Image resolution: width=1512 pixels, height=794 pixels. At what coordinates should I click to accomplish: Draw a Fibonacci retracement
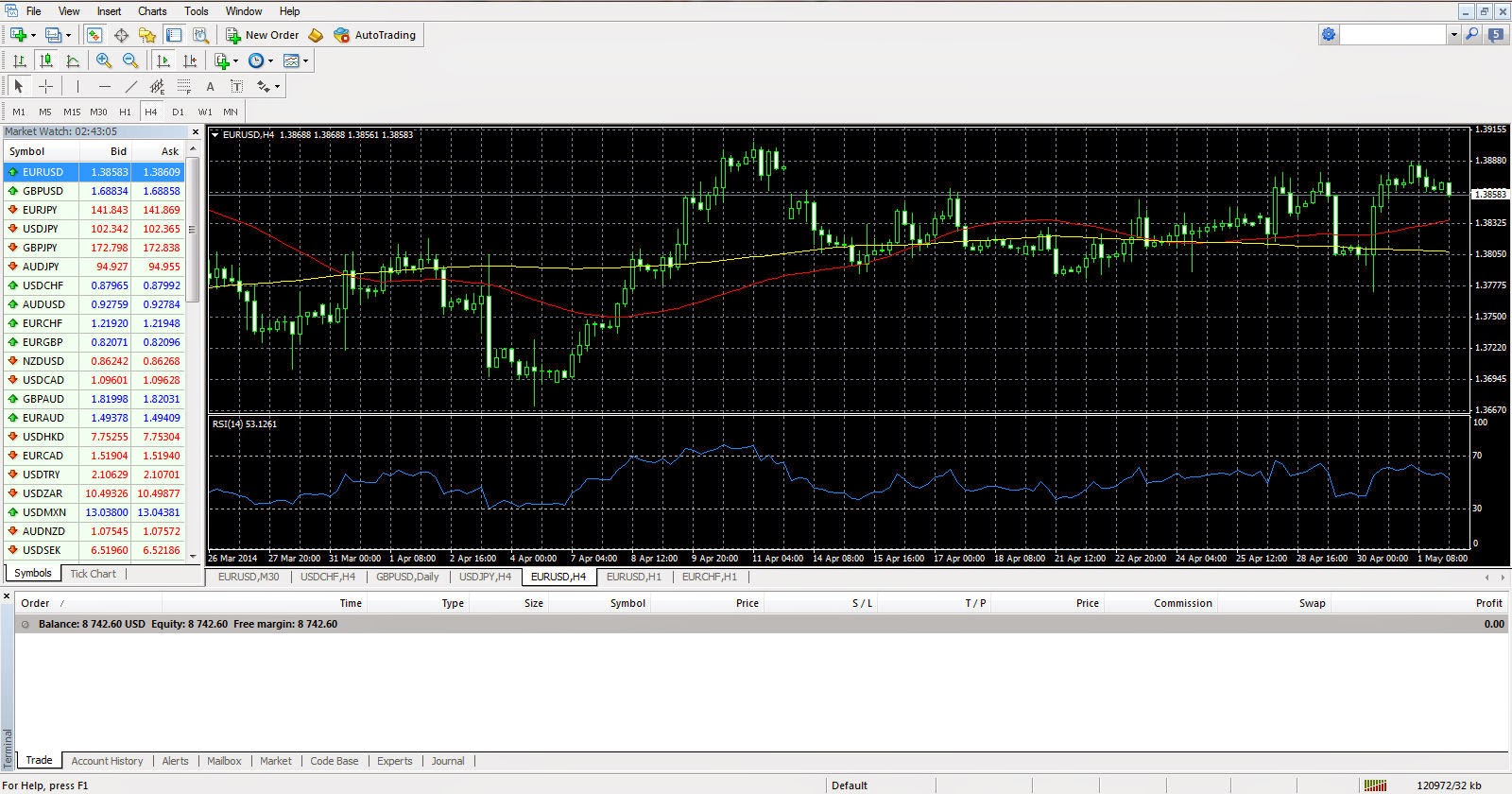184,86
